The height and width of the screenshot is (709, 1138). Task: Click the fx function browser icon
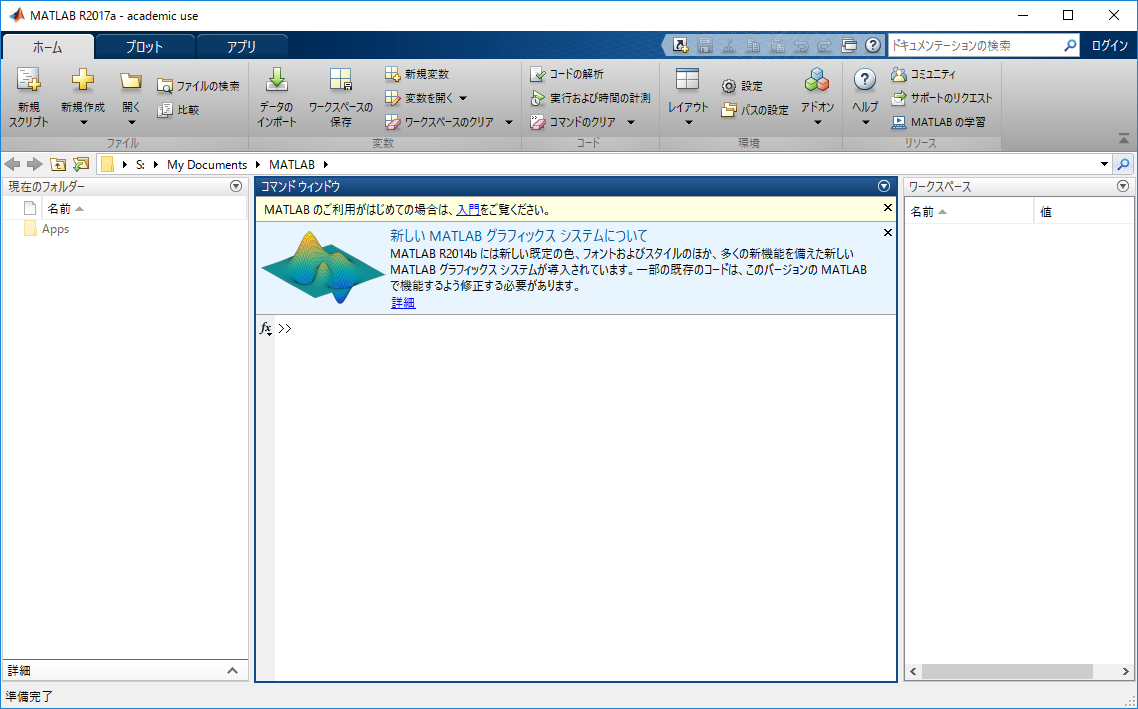click(x=266, y=329)
